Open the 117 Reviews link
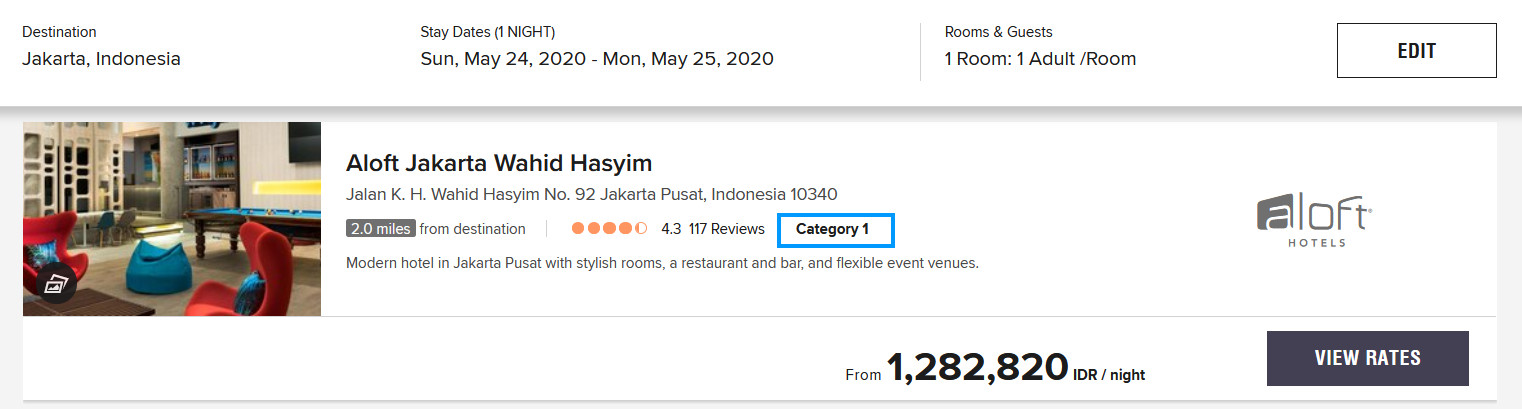Screen dimensions: 1522x409 727,229
